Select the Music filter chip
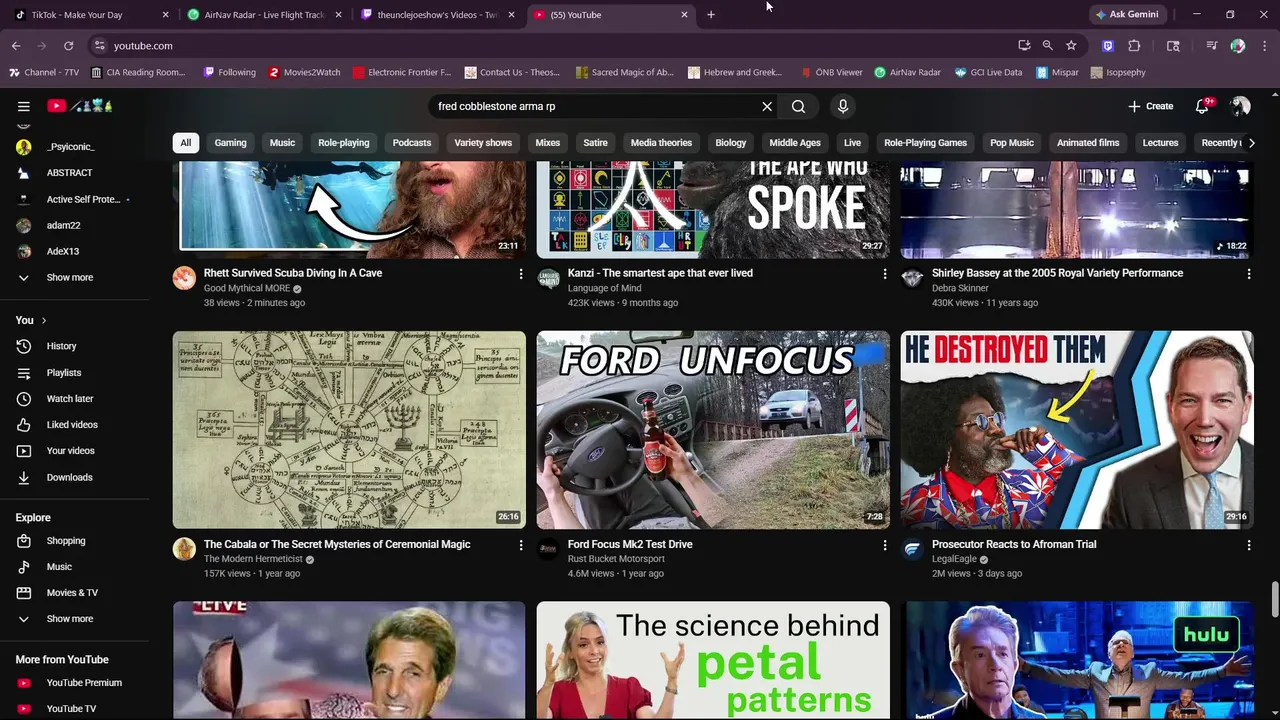This screenshot has height=720, width=1280. coord(282,142)
